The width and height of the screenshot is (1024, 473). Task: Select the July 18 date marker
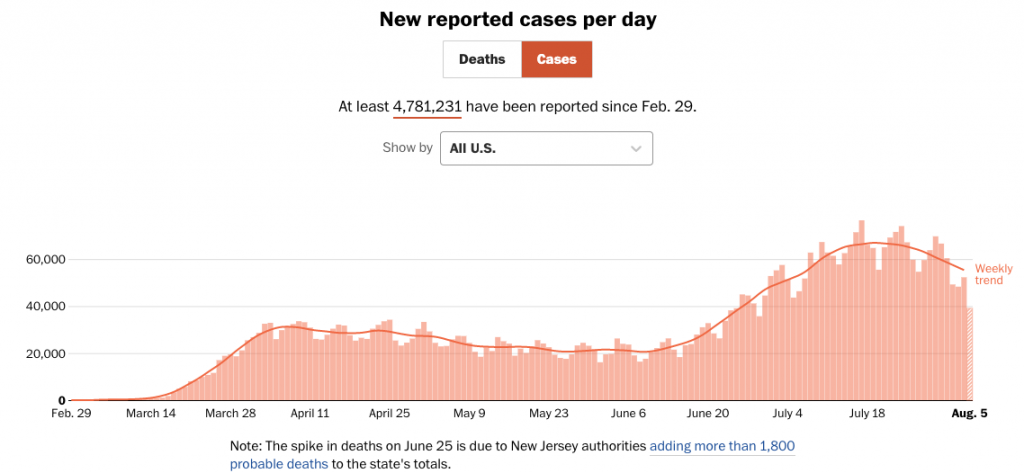click(866, 412)
